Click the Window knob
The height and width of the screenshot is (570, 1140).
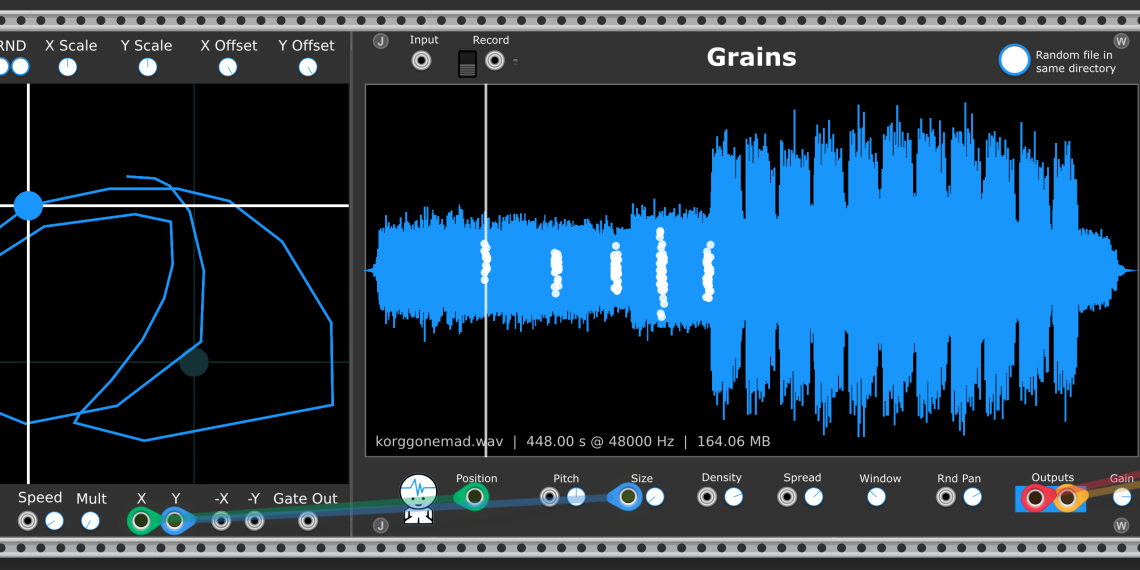click(877, 497)
